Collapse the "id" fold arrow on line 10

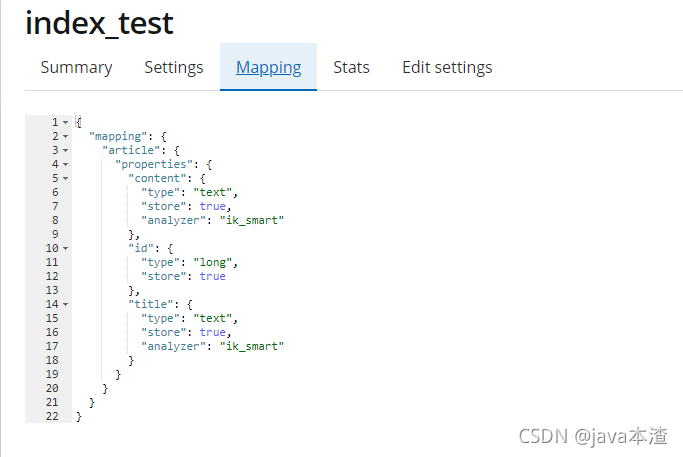(x=65, y=248)
